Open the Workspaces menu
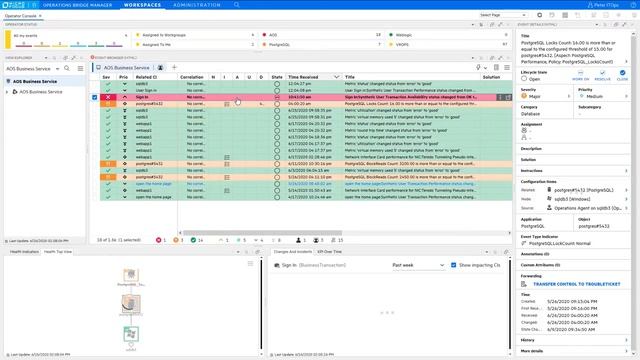Viewport: 640px width, 360px height. pos(142,5)
